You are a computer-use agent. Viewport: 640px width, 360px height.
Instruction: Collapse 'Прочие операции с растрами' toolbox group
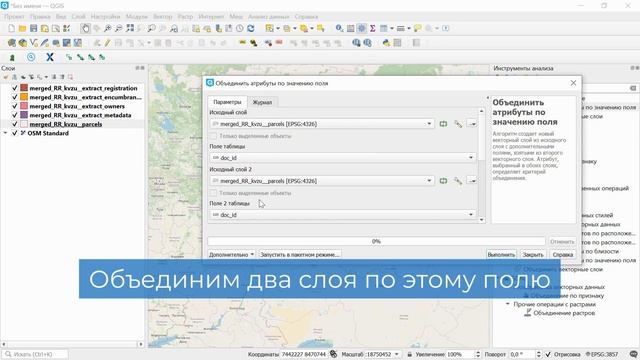(x=508, y=304)
